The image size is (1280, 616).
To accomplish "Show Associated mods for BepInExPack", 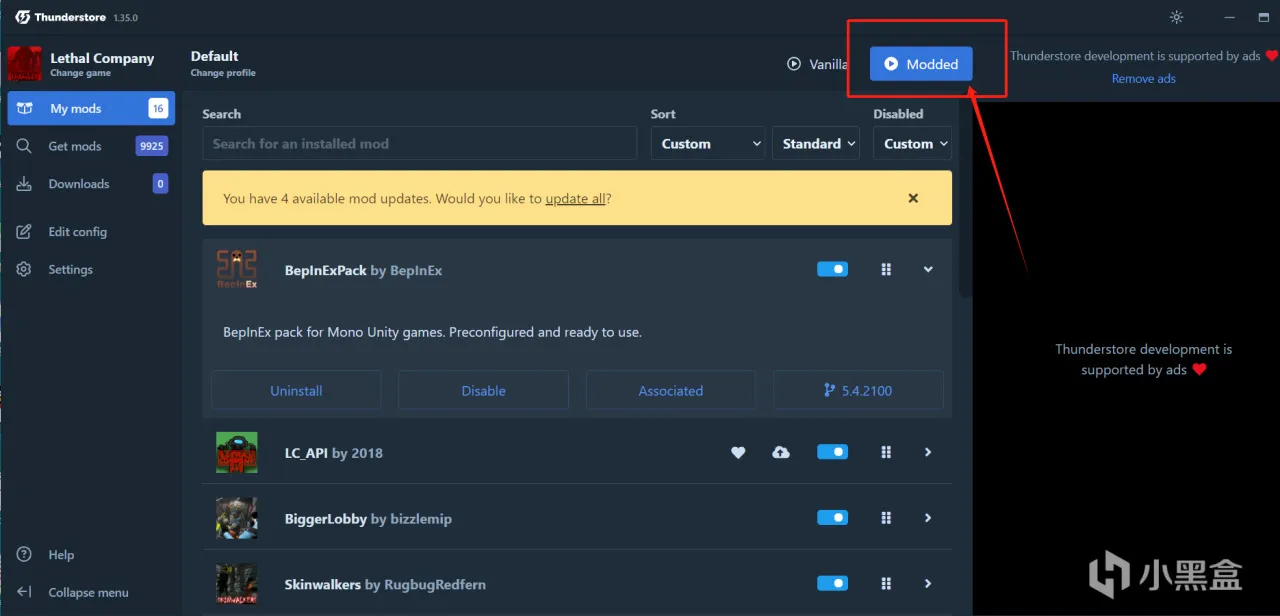I will pyautogui.click(x=671, y=390).
